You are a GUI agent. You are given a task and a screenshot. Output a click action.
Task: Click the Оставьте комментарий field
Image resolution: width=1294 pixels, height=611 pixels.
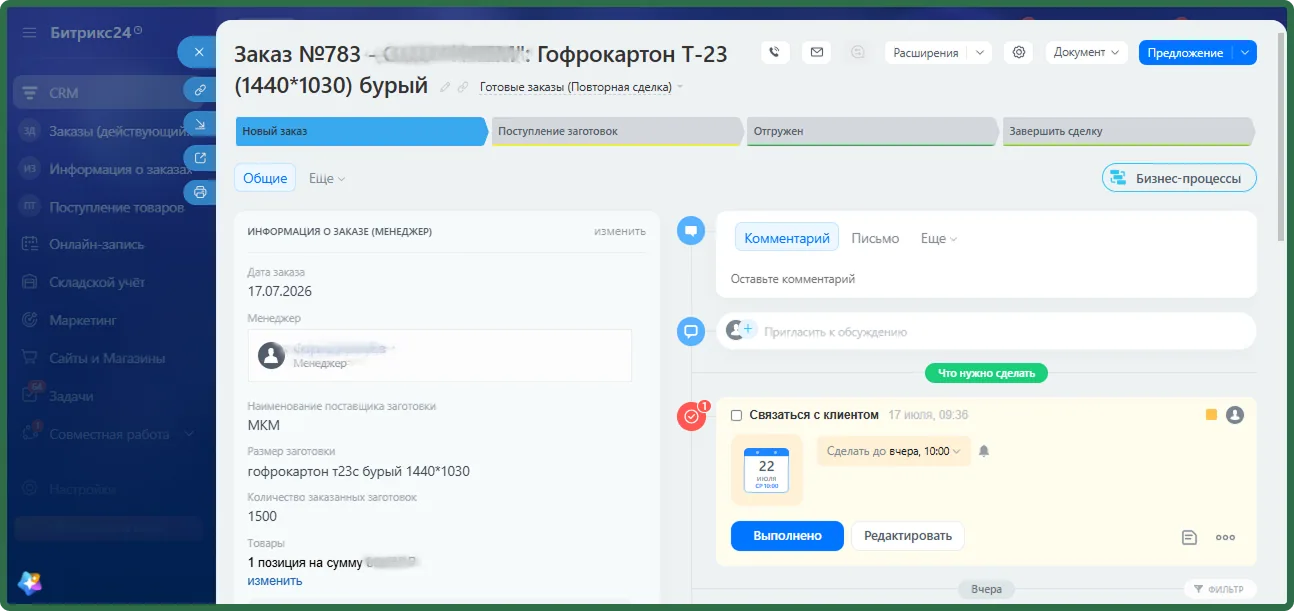(x=985, y=279)
